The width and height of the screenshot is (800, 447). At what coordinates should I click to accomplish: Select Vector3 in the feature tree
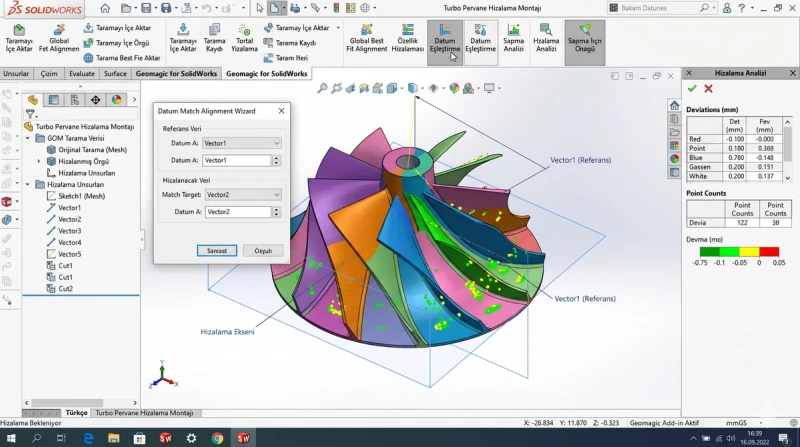[64, 231]
